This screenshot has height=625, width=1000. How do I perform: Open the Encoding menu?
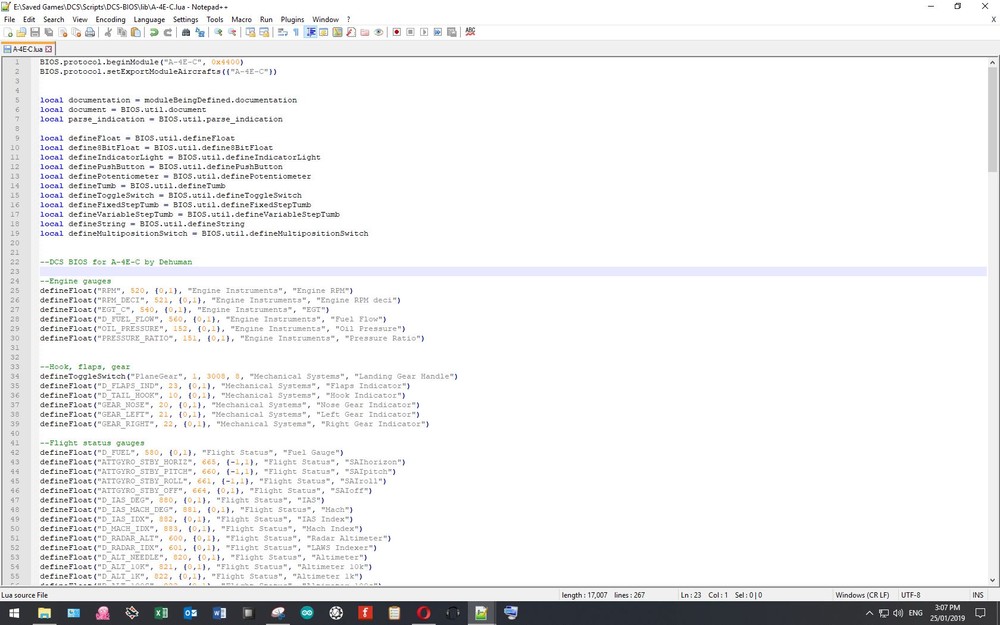click(x=110, y=19)
